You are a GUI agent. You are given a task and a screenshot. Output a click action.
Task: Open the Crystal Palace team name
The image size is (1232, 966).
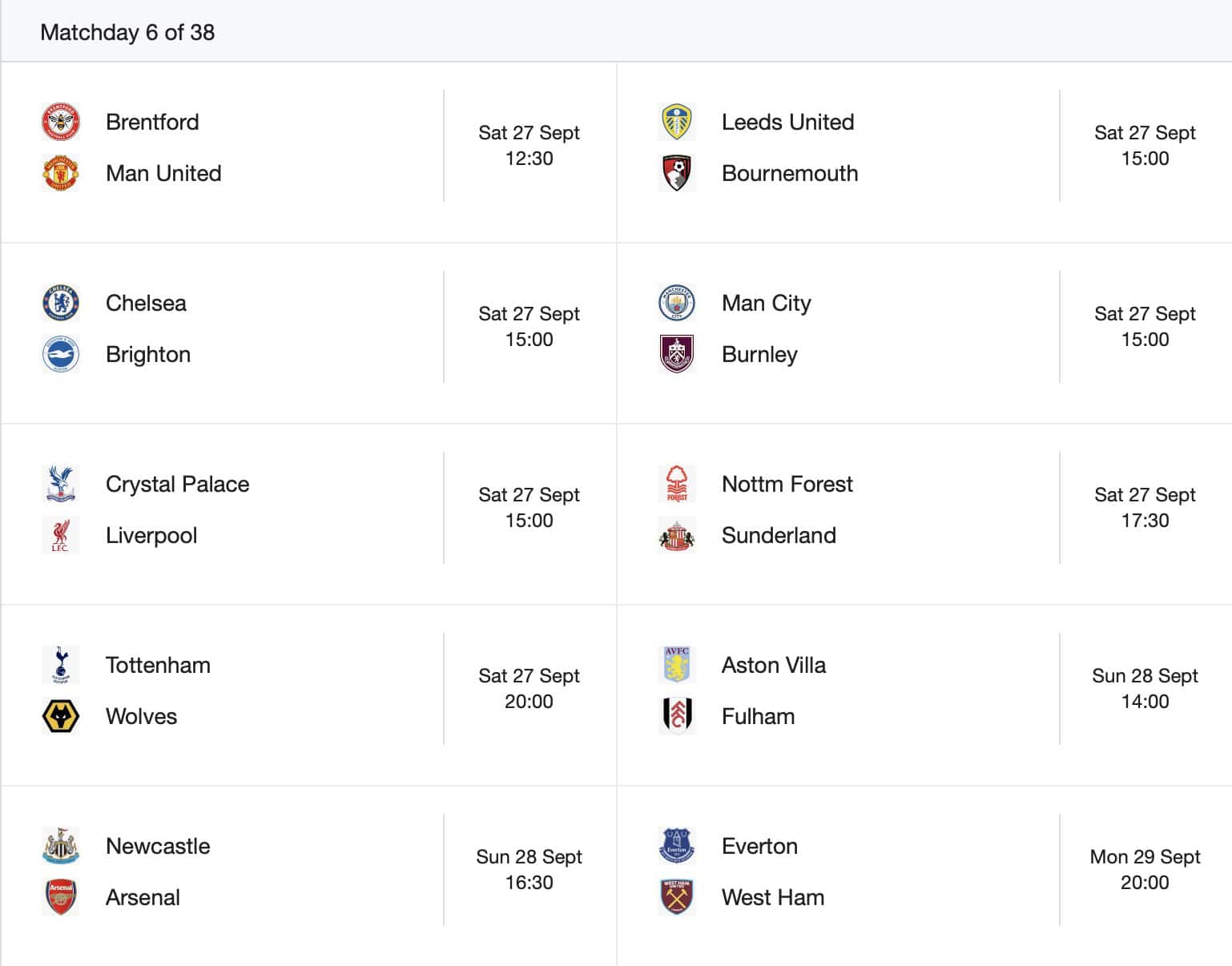point(177,484)
